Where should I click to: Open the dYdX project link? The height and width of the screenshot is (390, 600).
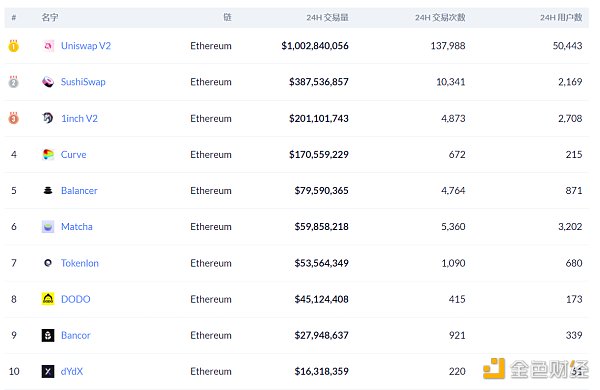tap(72, 371)
